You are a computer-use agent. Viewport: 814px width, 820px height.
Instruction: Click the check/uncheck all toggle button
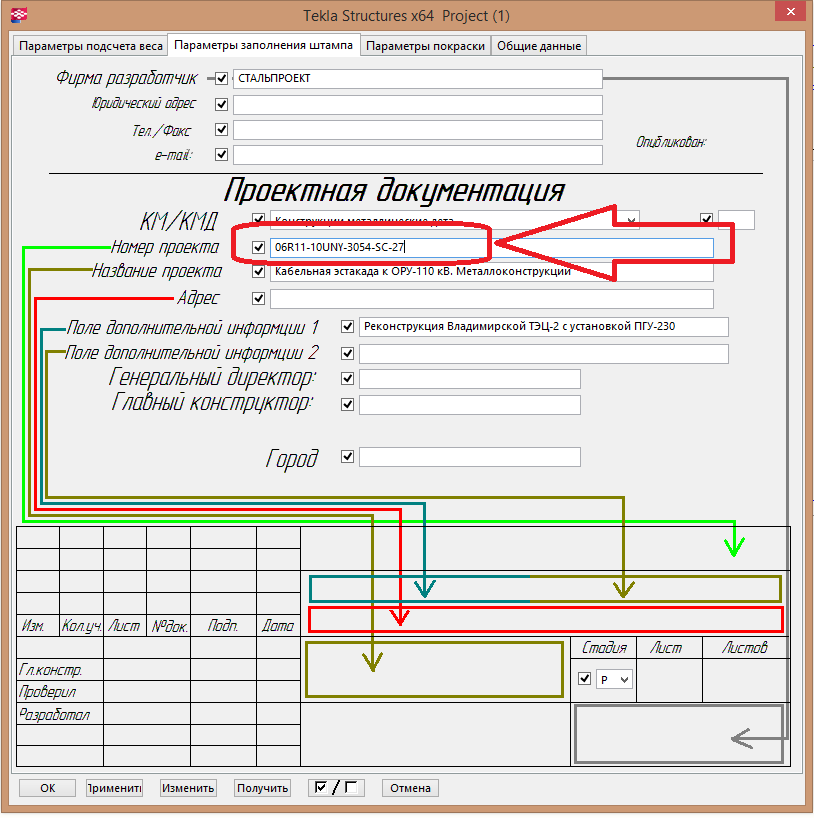[336, 788]
